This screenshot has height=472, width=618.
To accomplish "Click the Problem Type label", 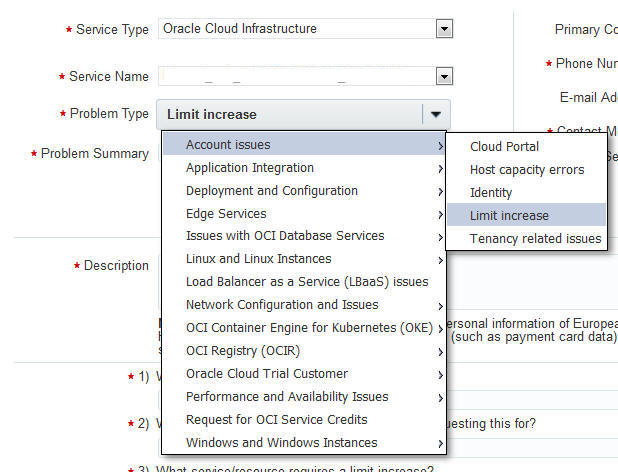I will (x=109, y=114).
